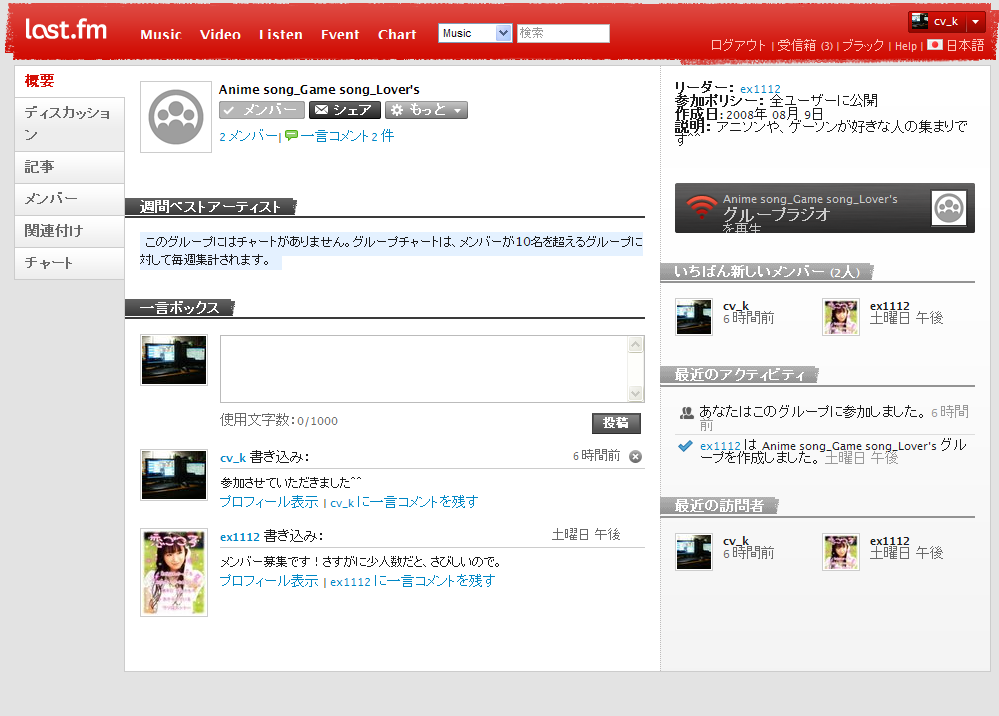Open the Listen menu
The image size is (999, 716).
tap(280, 34)
